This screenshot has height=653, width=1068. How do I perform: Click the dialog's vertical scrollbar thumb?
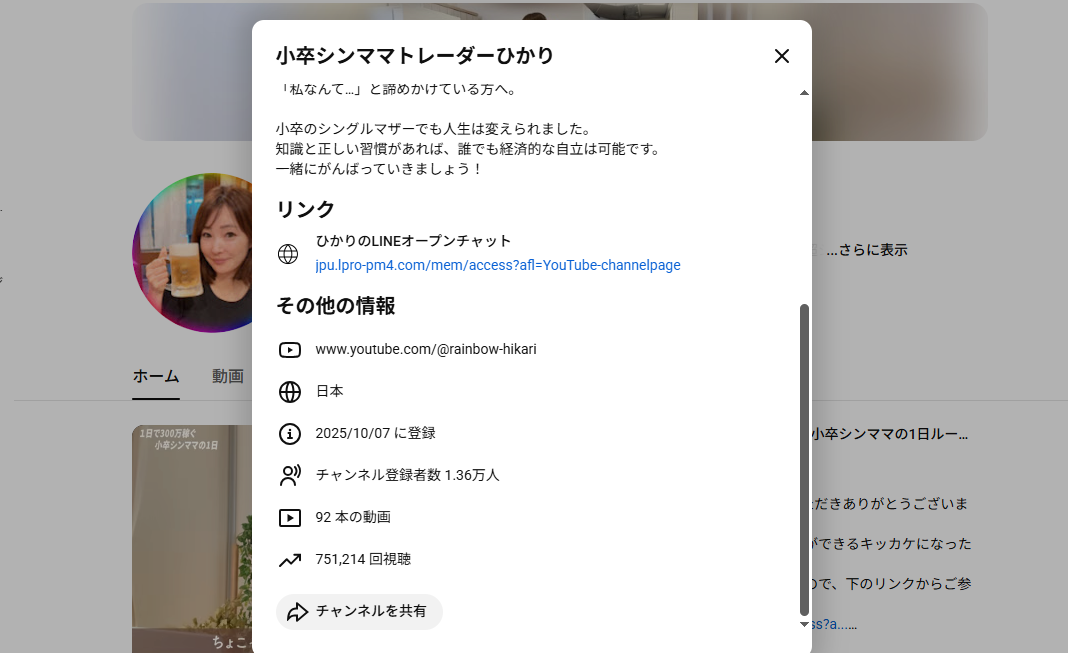coord(804,460)
